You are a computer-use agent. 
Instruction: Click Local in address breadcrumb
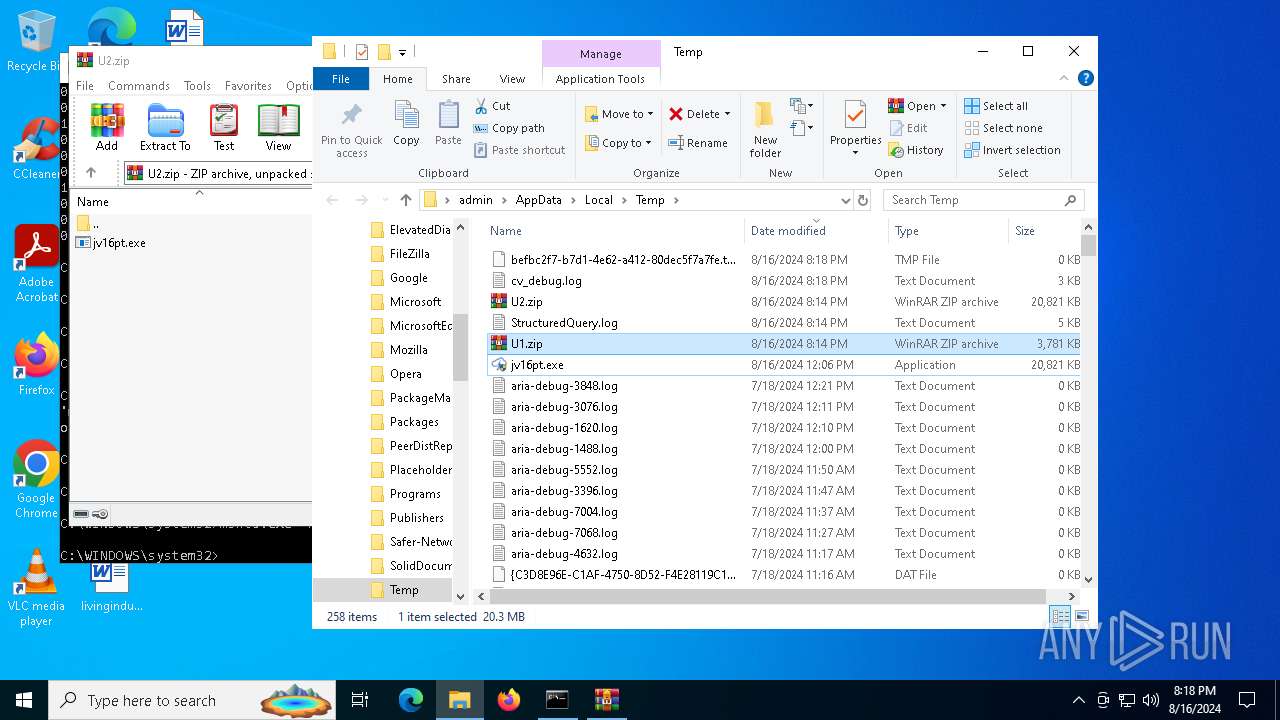pyautogui.click(x=598, y=200)
